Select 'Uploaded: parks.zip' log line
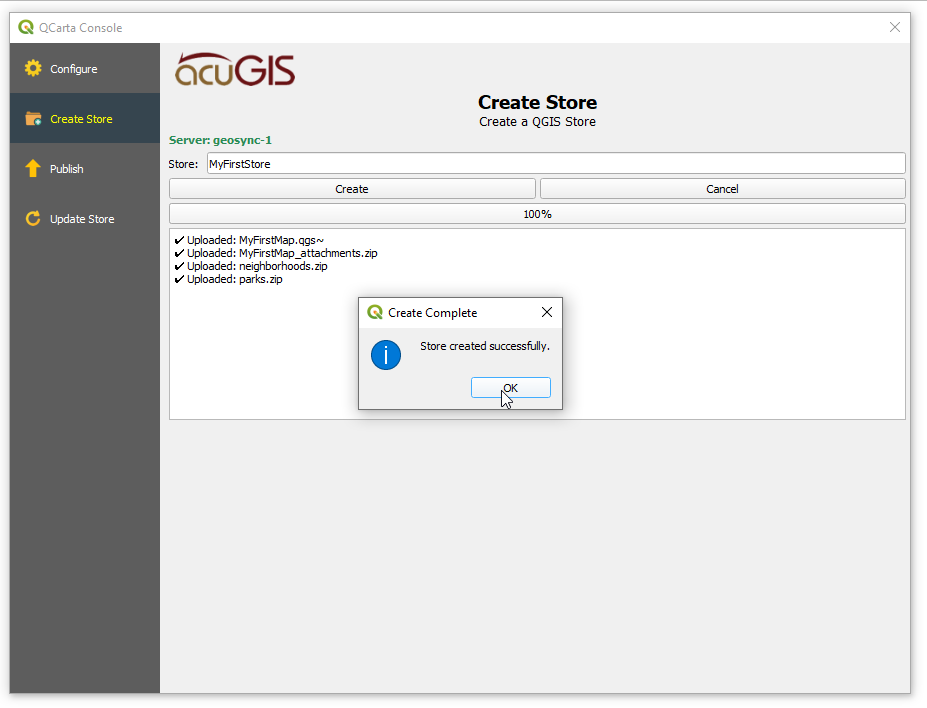927x708 pixels. (229, 279)
